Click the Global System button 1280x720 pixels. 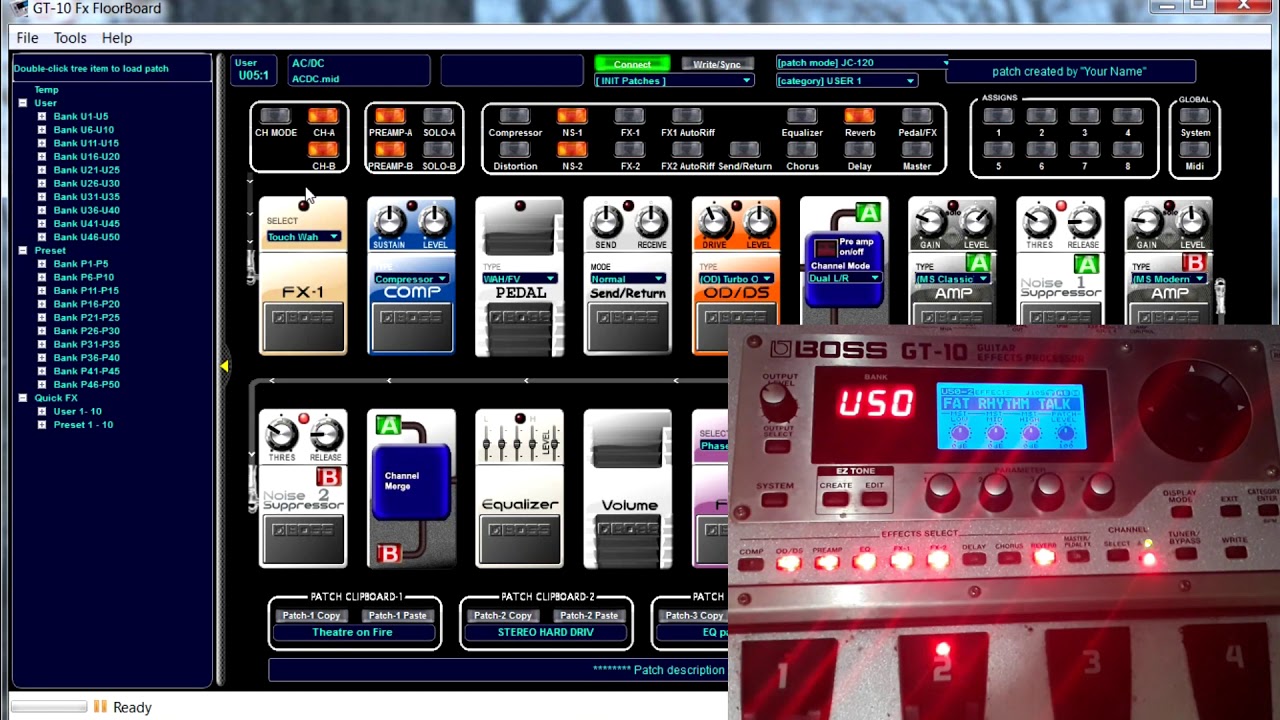click(x=1195, y=116)
